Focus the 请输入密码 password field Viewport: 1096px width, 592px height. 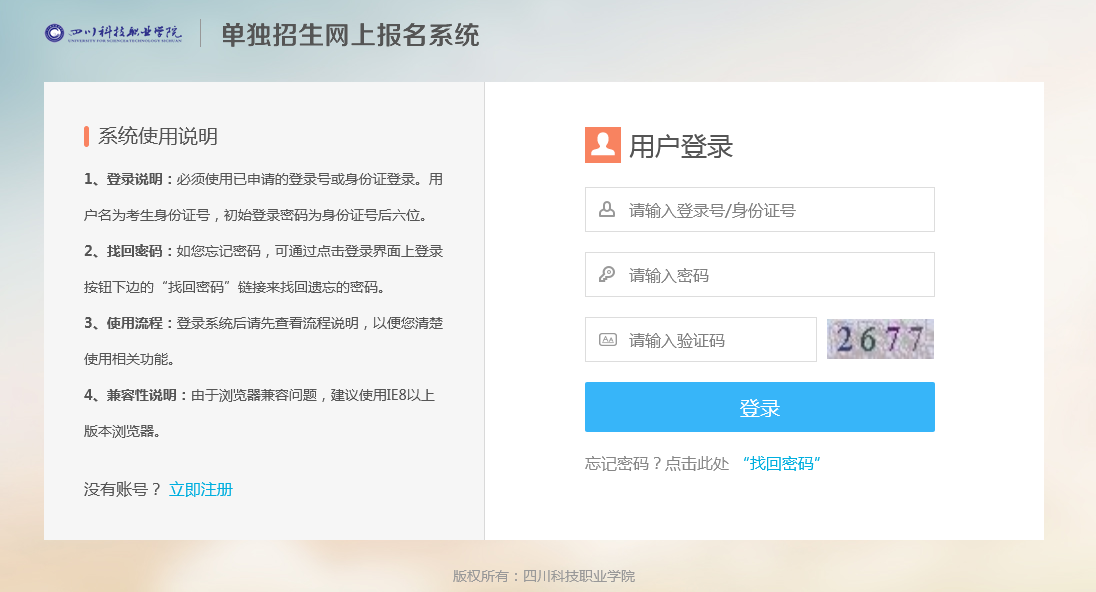[760, 275]
